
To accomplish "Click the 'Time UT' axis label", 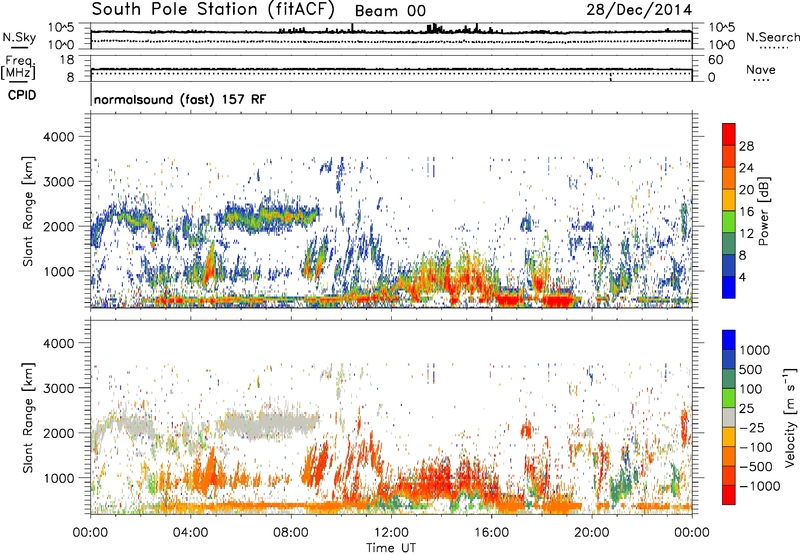I will click(391, 547).
